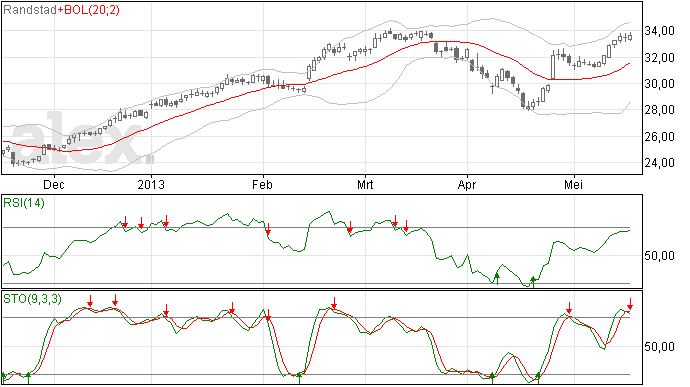Click the 28,00 price axis value
Screen dimensions: 690x387
click(659, 110)
